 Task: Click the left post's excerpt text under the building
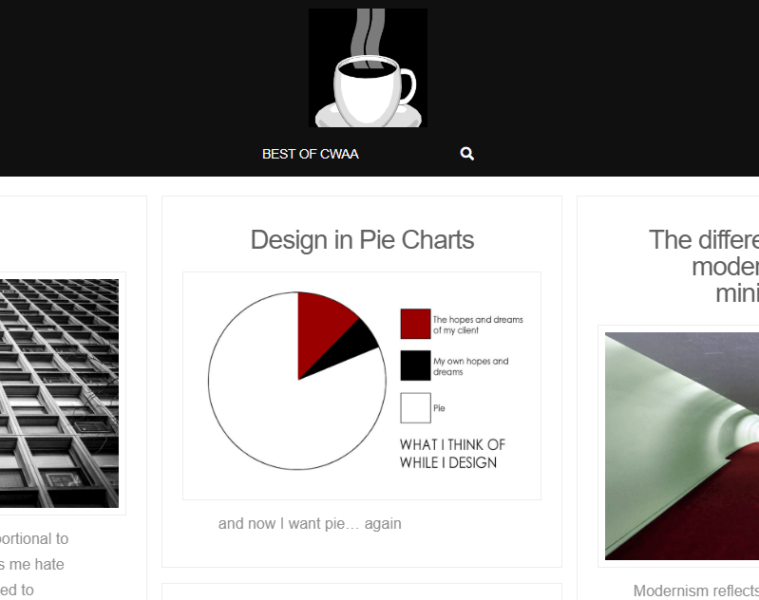coord(33,564)
